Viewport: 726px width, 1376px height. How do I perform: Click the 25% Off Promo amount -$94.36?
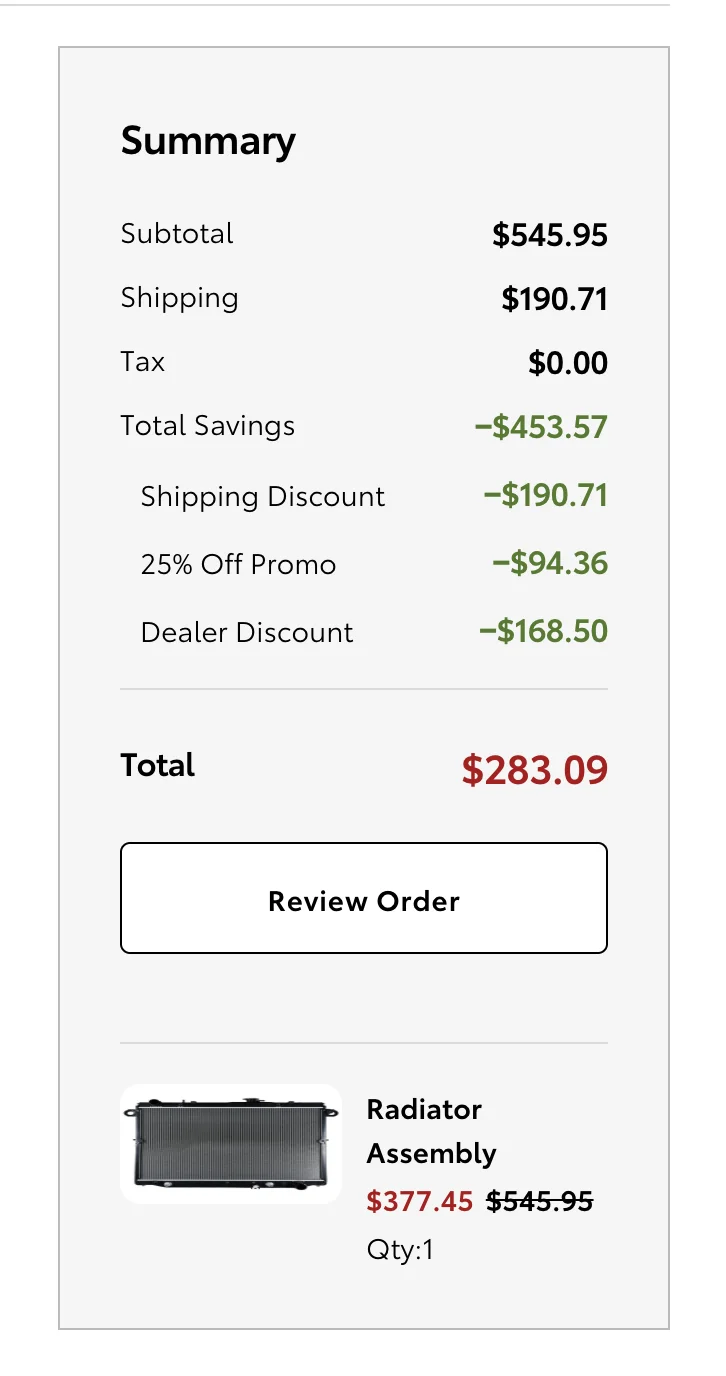(550, 563)
